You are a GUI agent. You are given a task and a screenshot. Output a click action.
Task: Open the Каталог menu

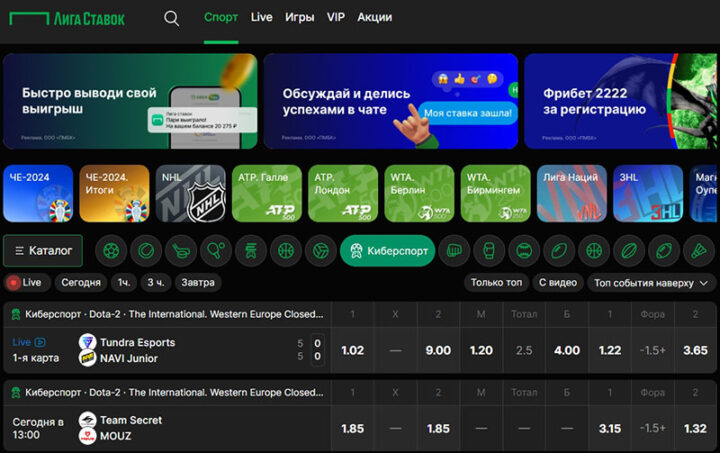coord(43,251)
